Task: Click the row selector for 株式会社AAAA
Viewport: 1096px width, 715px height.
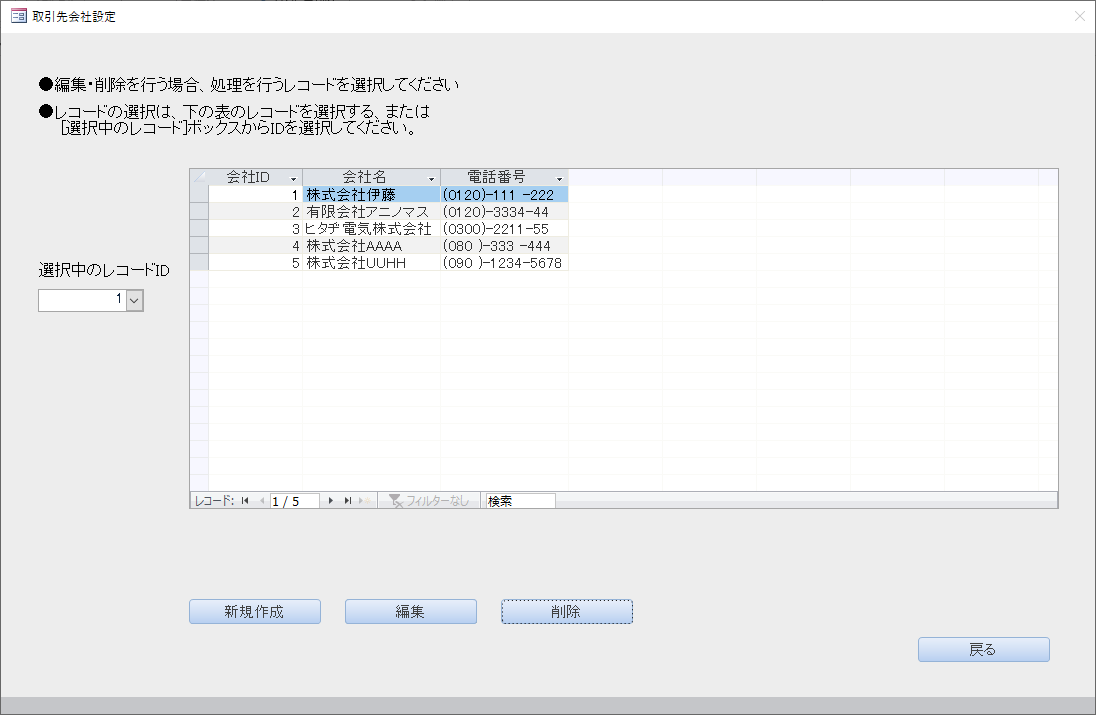Action: click(199, 245)
